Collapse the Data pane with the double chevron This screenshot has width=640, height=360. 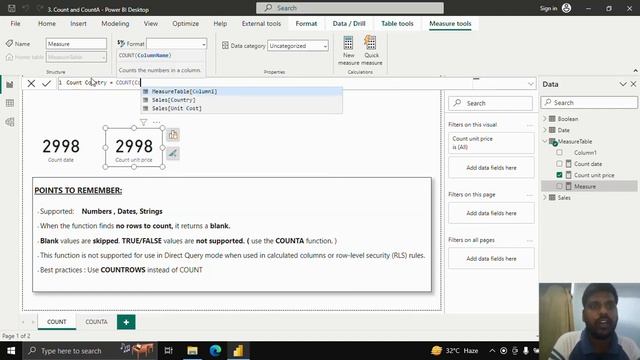(623, 84)
